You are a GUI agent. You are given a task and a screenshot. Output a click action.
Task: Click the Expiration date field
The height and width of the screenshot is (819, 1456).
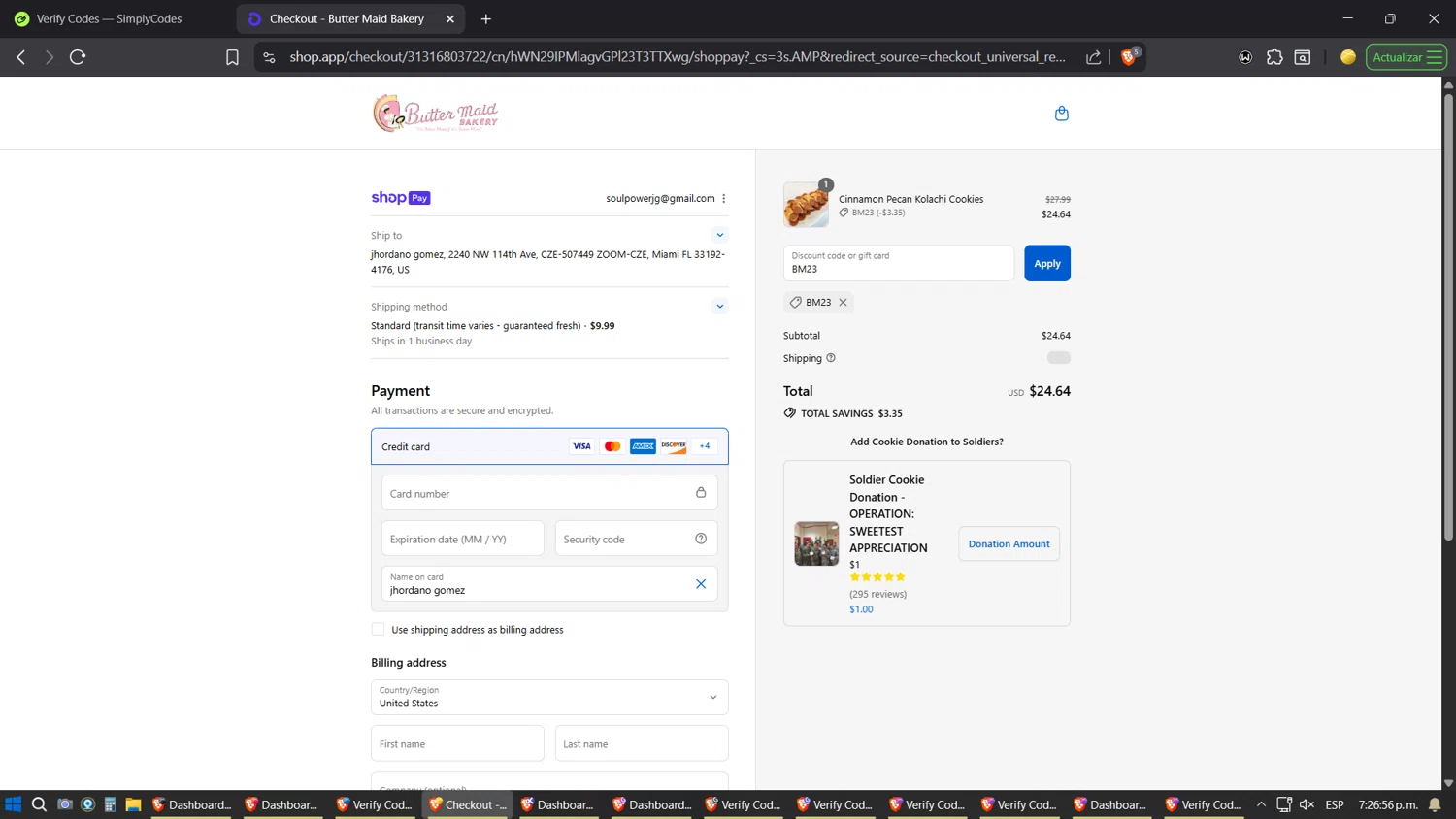463,539
